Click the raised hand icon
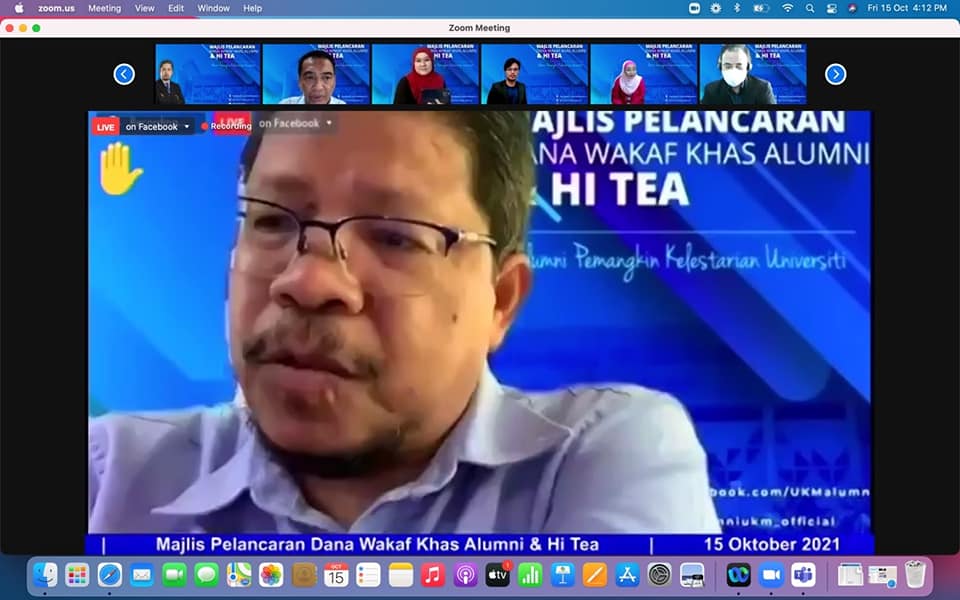 119,168
